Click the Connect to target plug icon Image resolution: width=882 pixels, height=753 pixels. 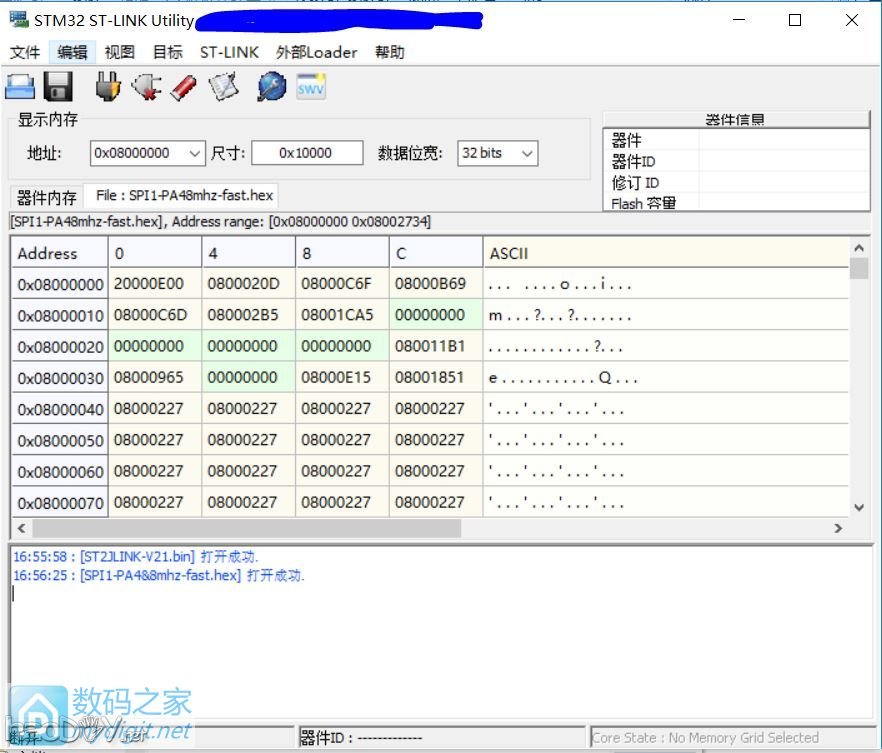(x=107, y=88)
